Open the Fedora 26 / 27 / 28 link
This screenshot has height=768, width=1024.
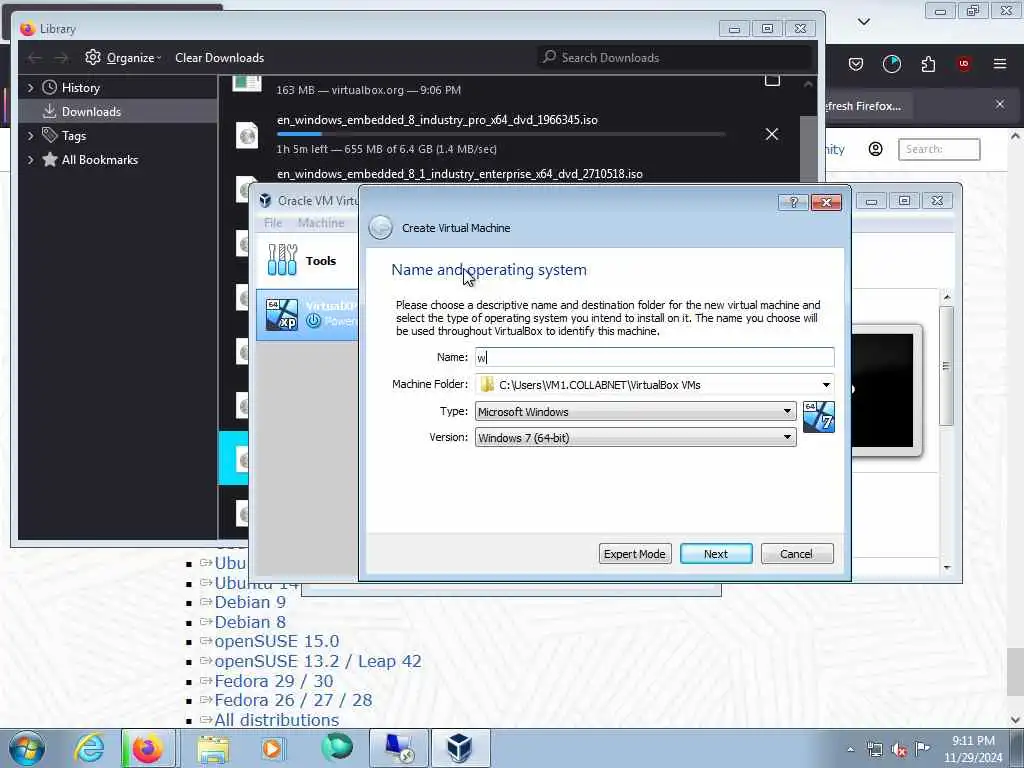293,700
